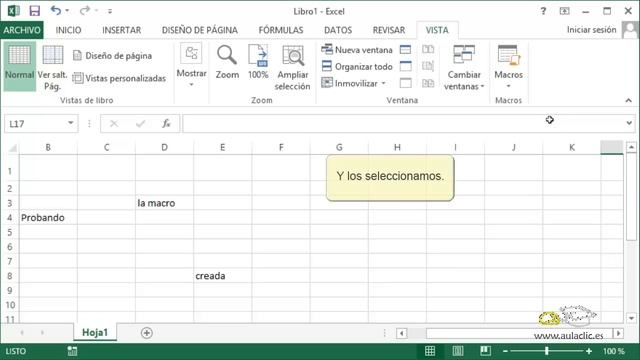Add a new sheet with plus button
Image resolution: width=640 pixels, height=360 pixels.
(x=147, y=333)
